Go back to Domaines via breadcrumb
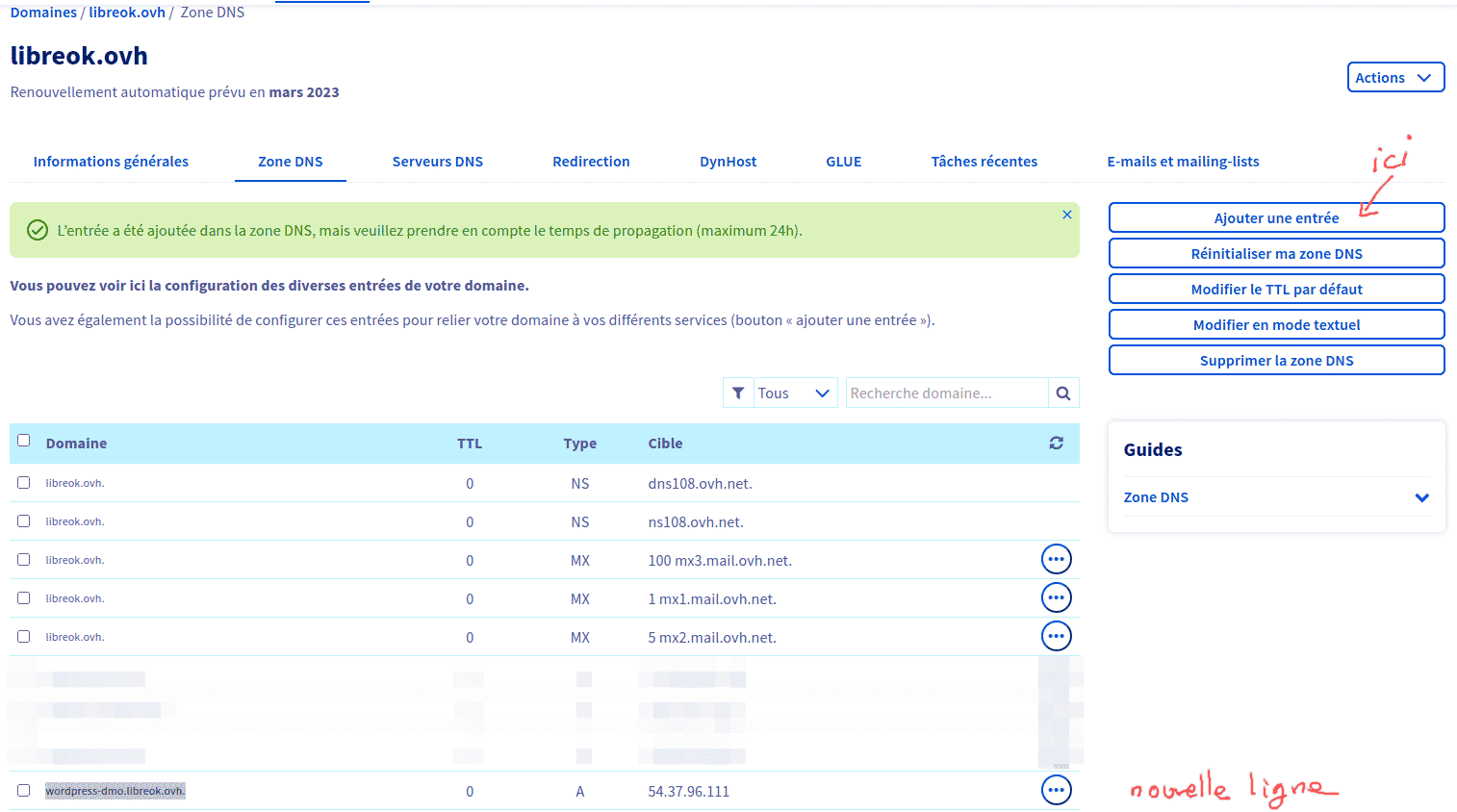The height and width of the screenshot is (812, 1457). (x=41, y=12)
